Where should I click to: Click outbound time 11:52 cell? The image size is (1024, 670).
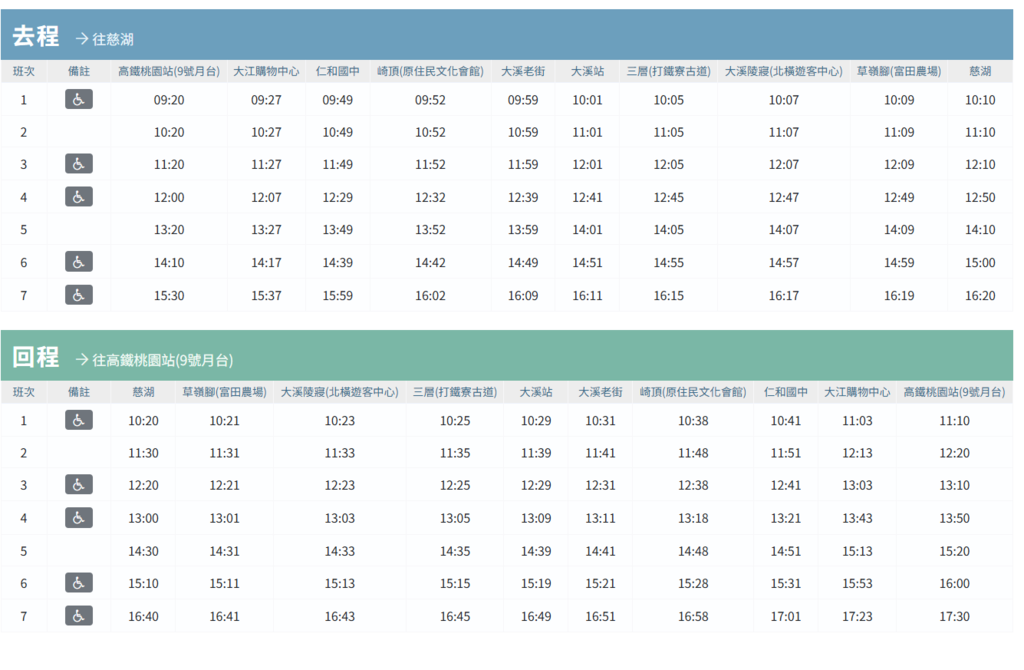[x=430, y=165]
